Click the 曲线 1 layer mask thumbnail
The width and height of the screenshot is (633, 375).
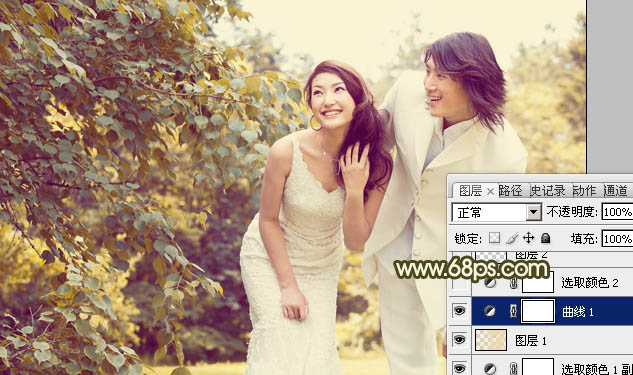click(x=538, y=311)
